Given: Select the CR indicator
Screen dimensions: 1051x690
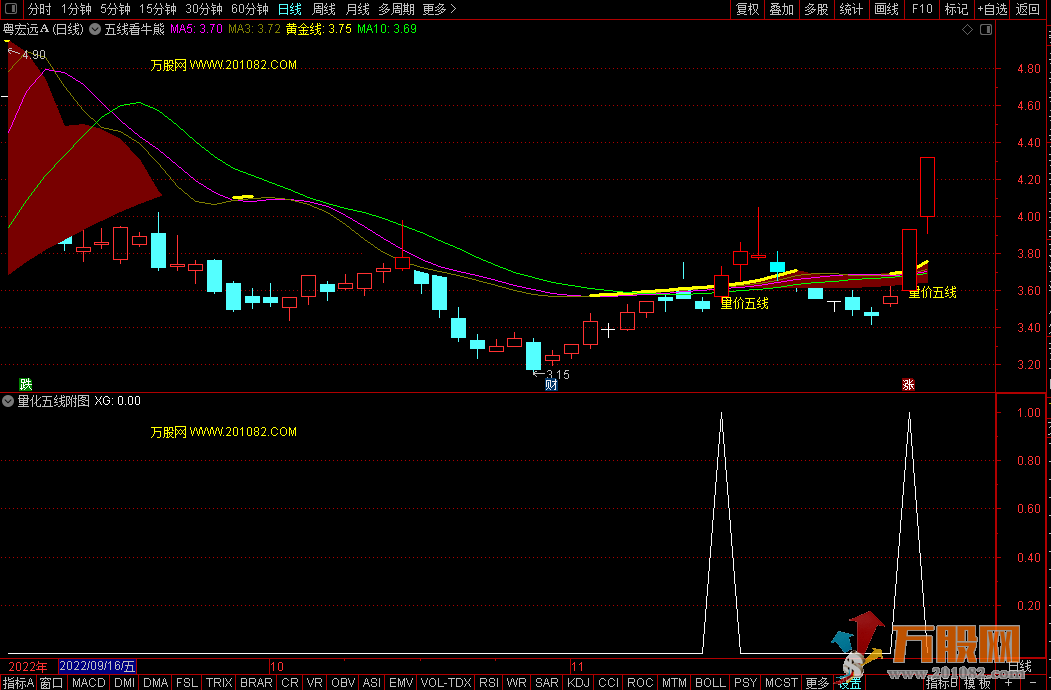Looking at the screenshot, I should 290,683.
